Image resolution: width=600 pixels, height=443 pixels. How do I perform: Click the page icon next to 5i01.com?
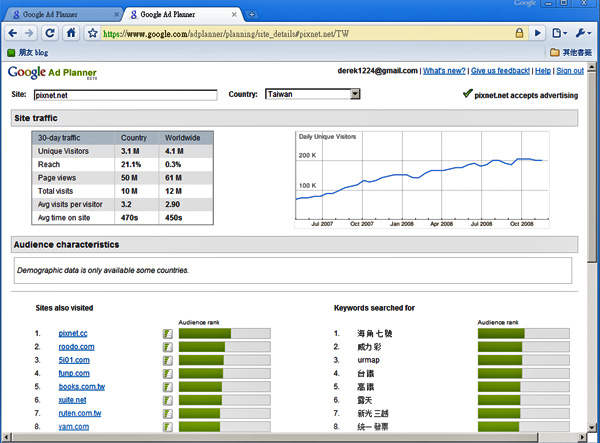pos(168,360)
